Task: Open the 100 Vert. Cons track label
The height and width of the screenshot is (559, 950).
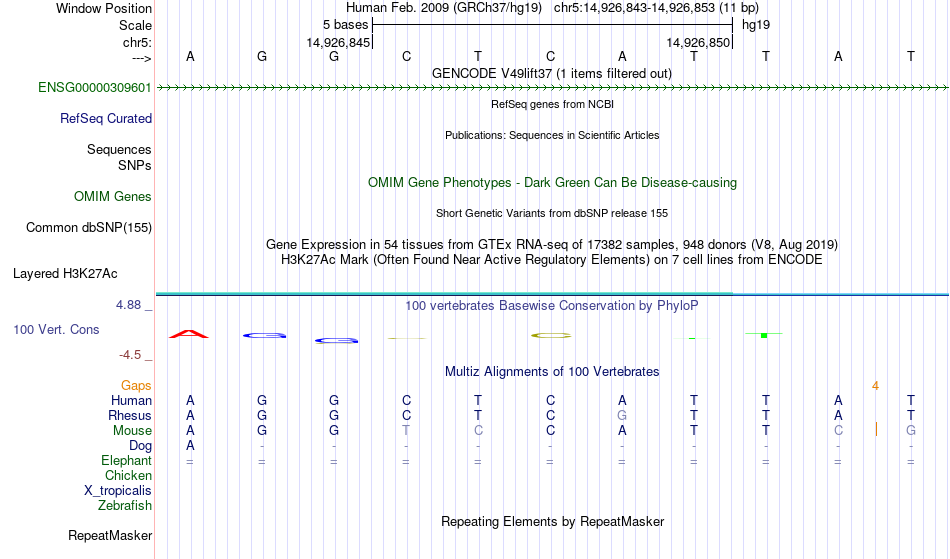Action: (56, 329)
